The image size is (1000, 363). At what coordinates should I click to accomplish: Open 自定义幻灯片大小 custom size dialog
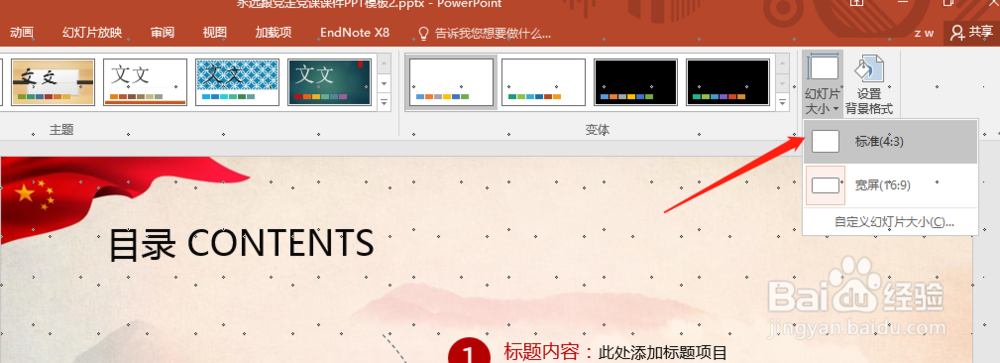tap(894, 222)
